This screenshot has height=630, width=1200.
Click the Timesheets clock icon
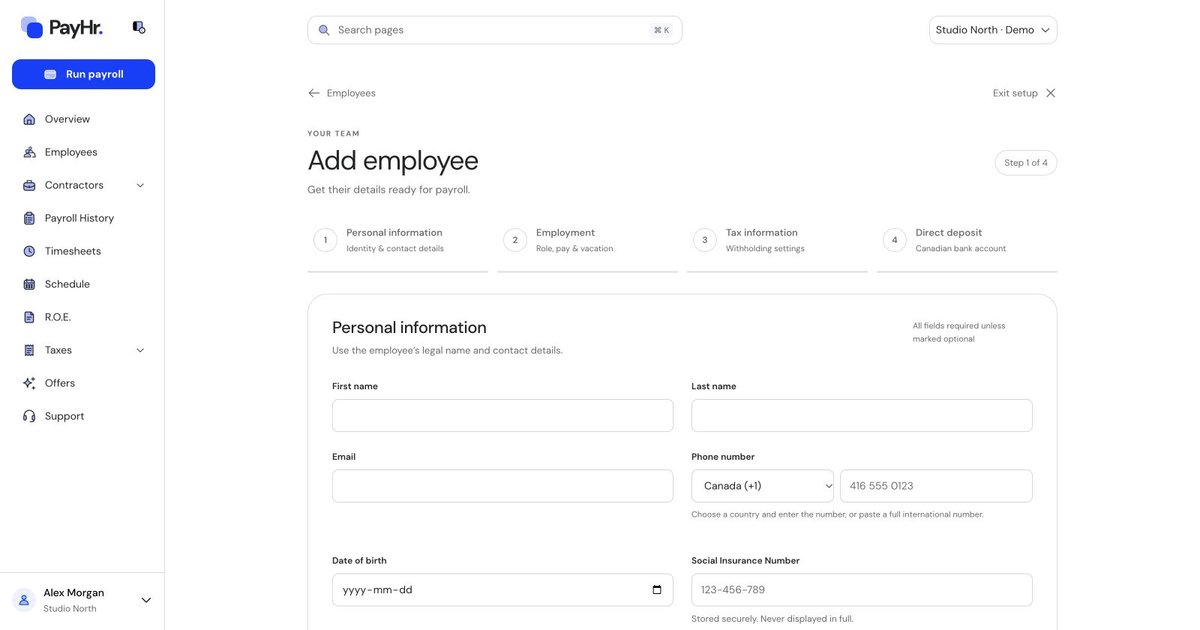click(29, 251)
